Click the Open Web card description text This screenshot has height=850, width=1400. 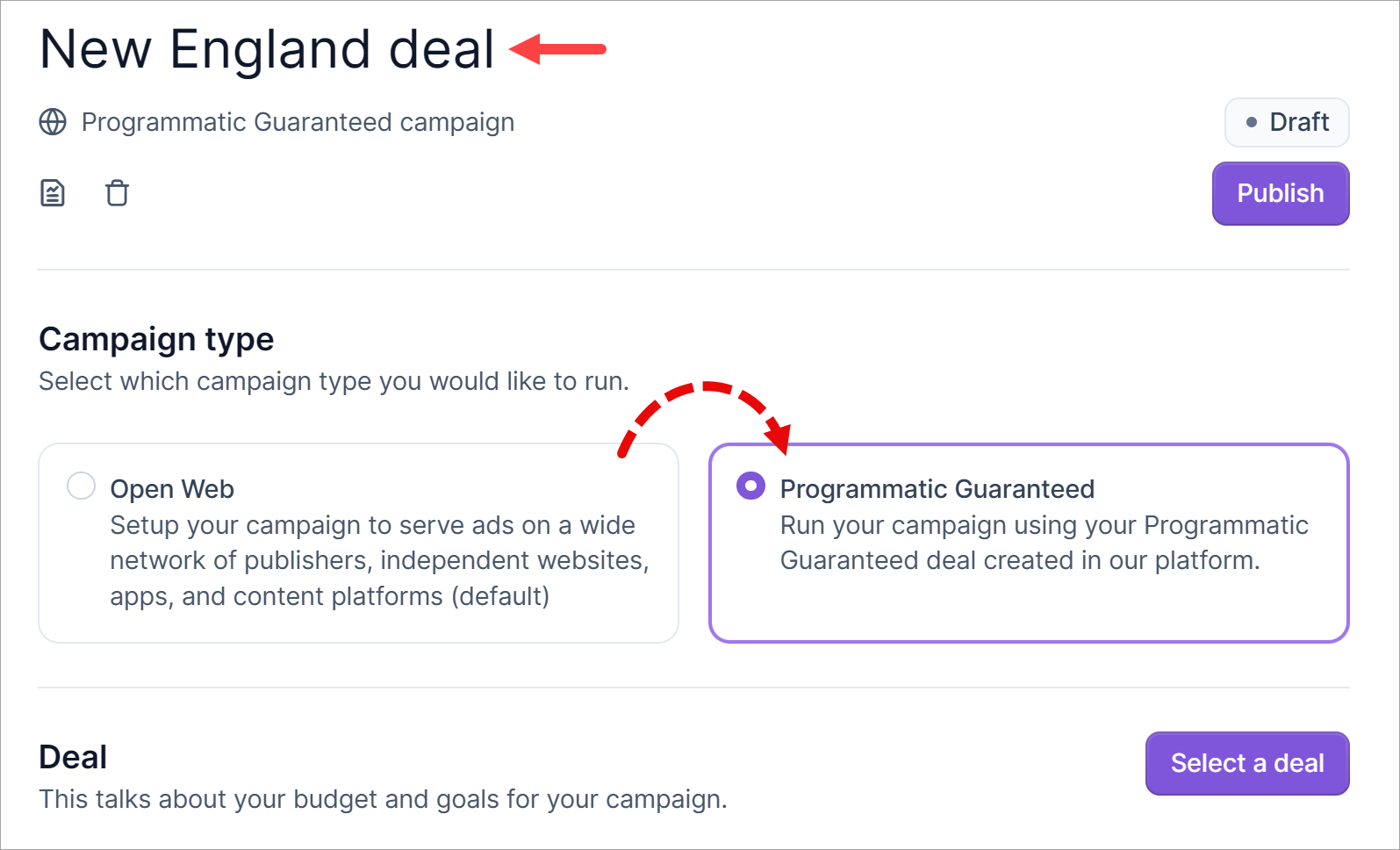click(378, 561)
